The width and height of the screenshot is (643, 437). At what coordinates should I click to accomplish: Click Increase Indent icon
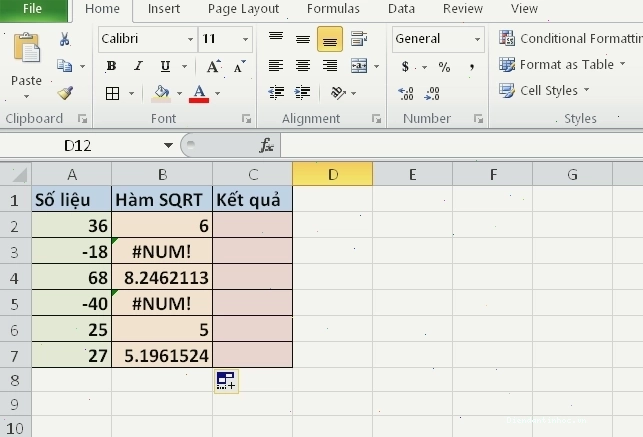point(303,93)
